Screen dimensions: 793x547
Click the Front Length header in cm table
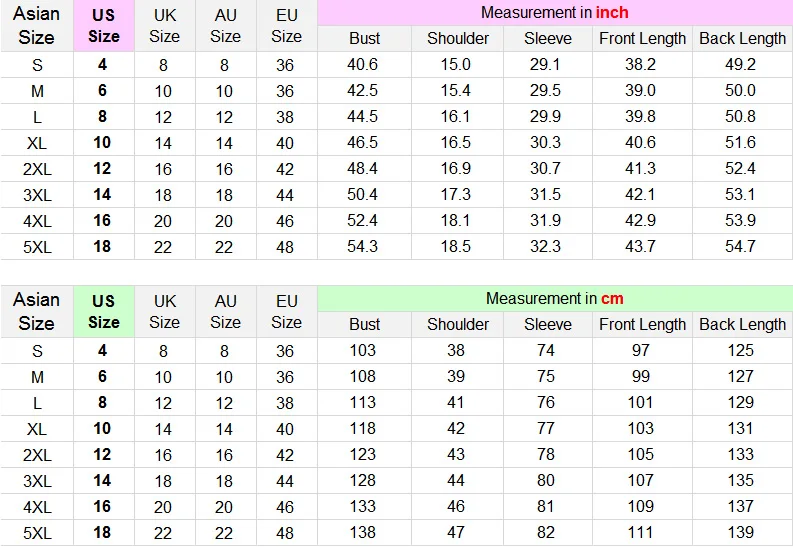[x=642, y=324]
